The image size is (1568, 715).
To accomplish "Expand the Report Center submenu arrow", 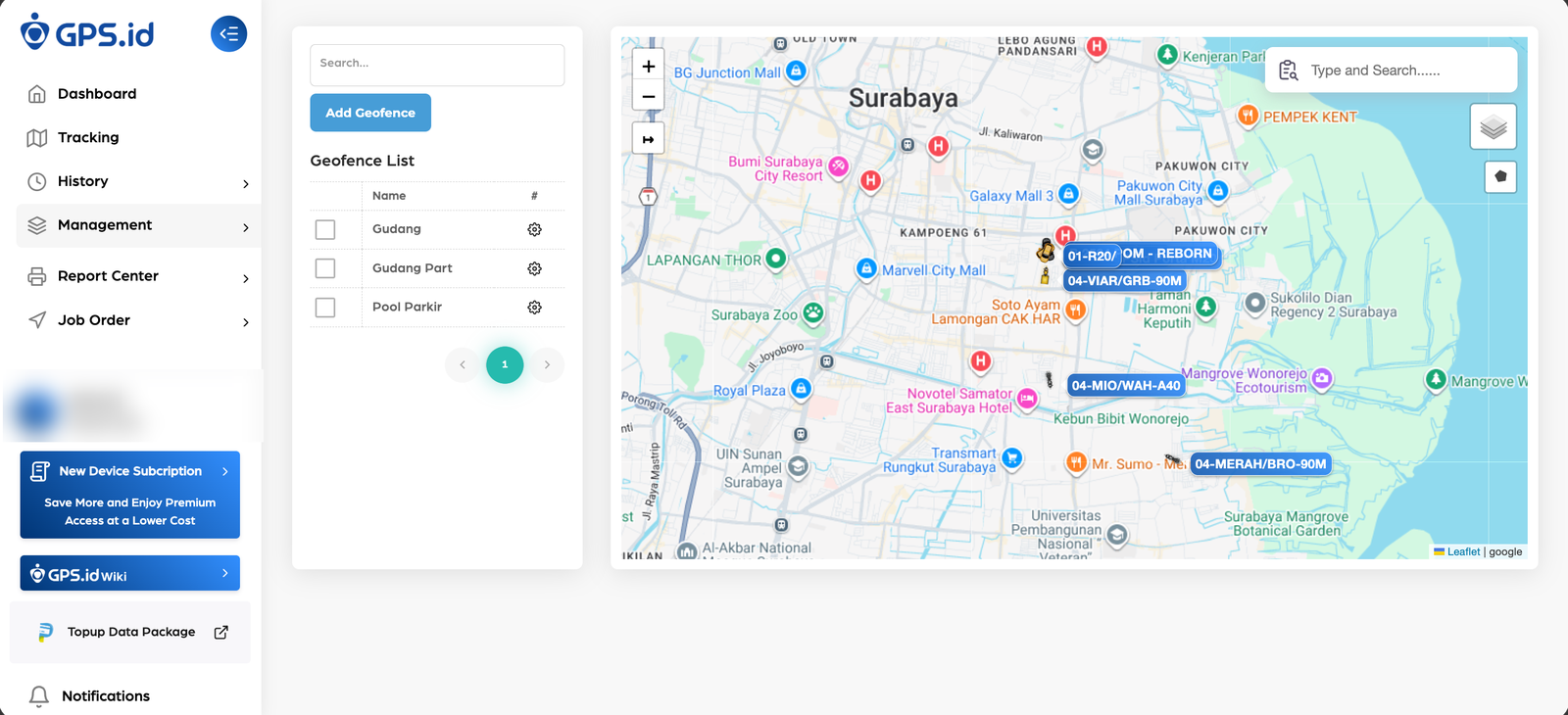I will point(246,278).
